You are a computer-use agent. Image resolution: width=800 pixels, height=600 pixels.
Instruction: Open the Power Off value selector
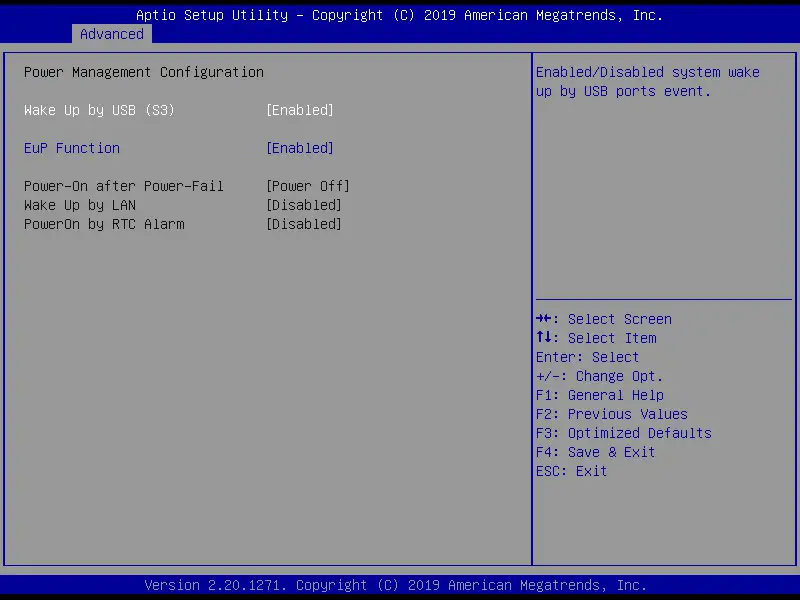(x=306, y=185)
